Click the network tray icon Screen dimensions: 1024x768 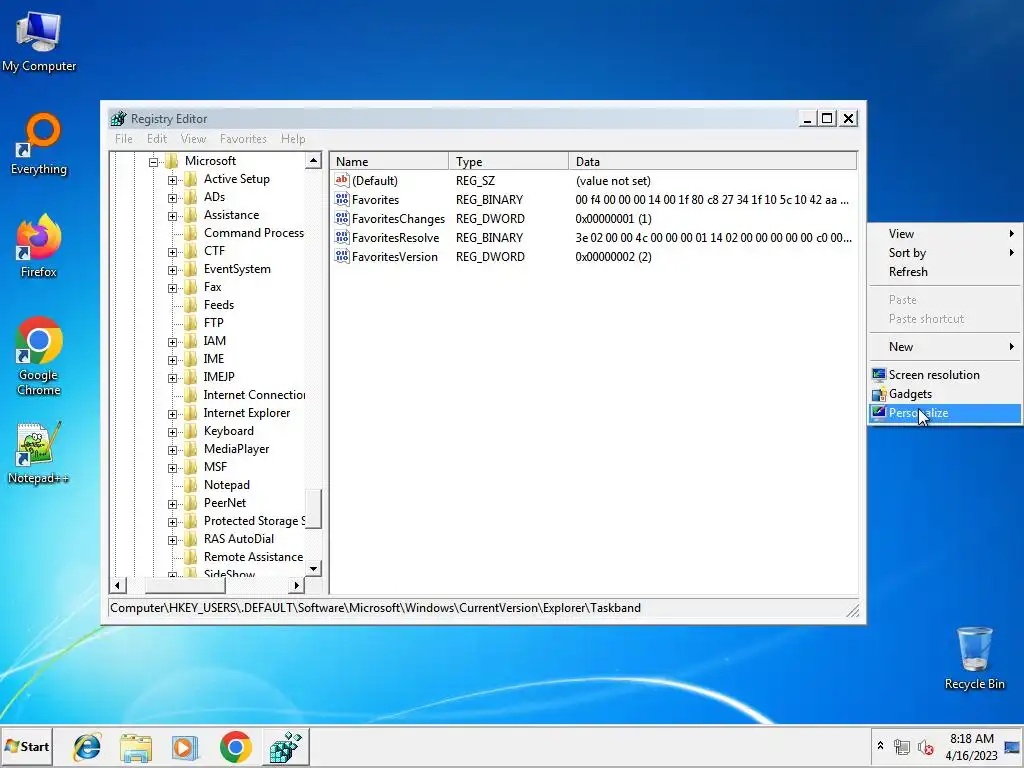[x=902, y=746]
